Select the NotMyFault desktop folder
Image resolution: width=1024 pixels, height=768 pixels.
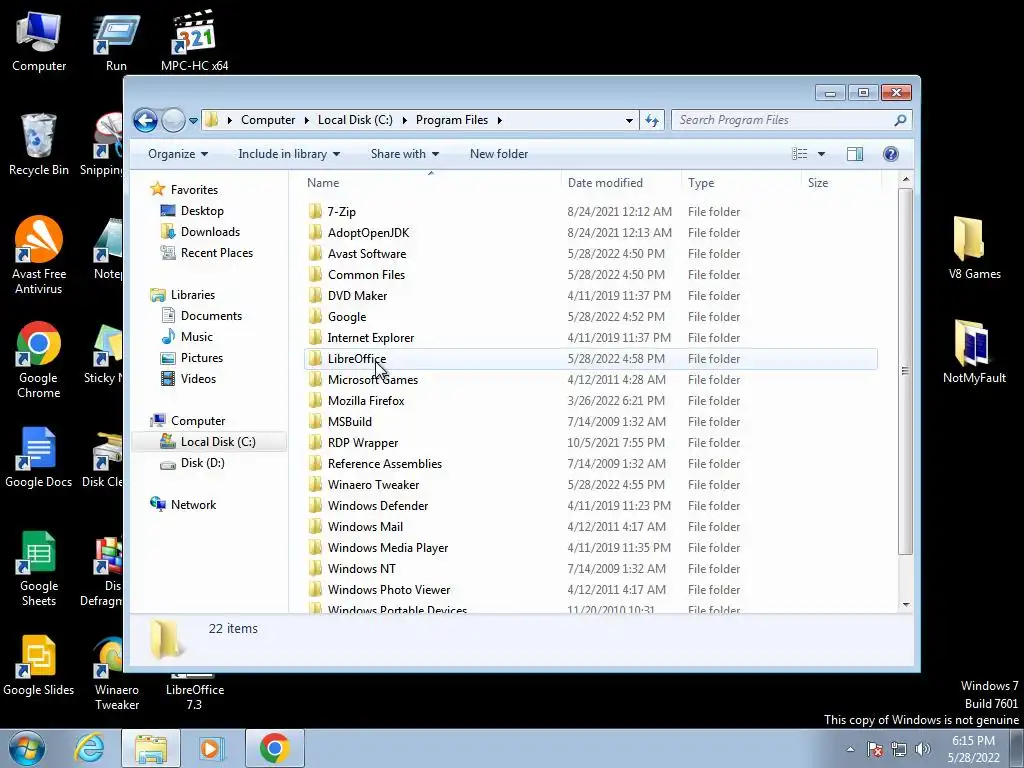pos(974,352)
